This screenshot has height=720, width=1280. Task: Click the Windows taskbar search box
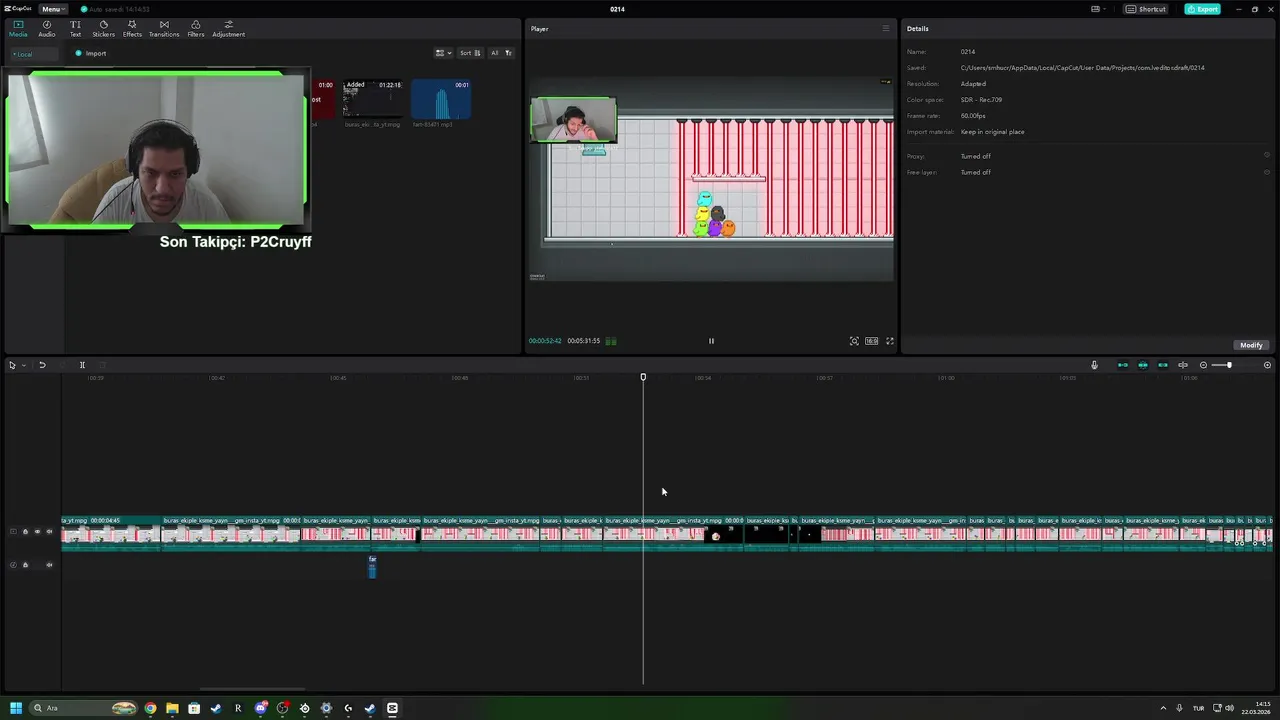[x=83, y=708]
